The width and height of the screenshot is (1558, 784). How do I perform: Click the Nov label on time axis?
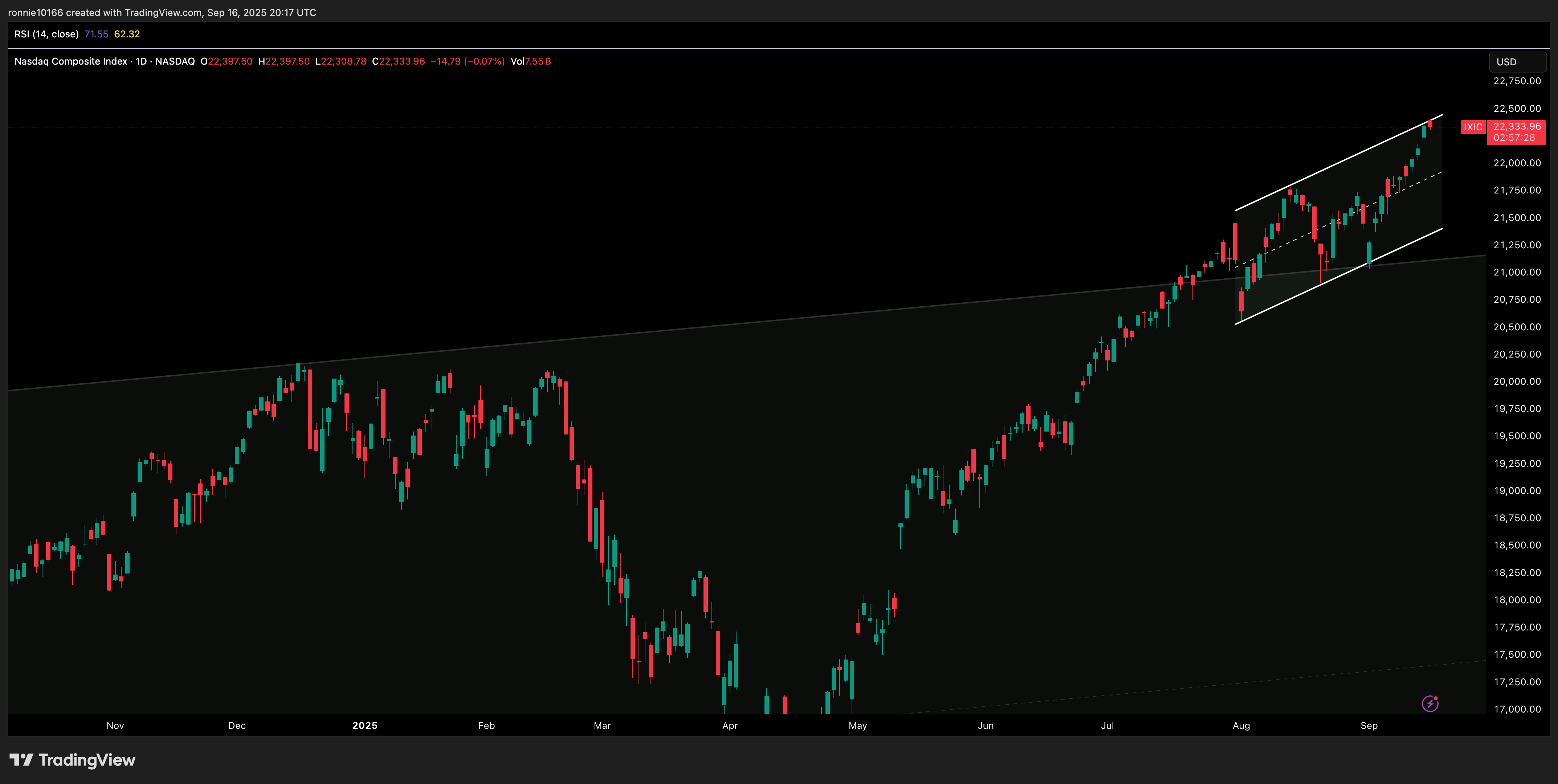[x=115, y=725]
